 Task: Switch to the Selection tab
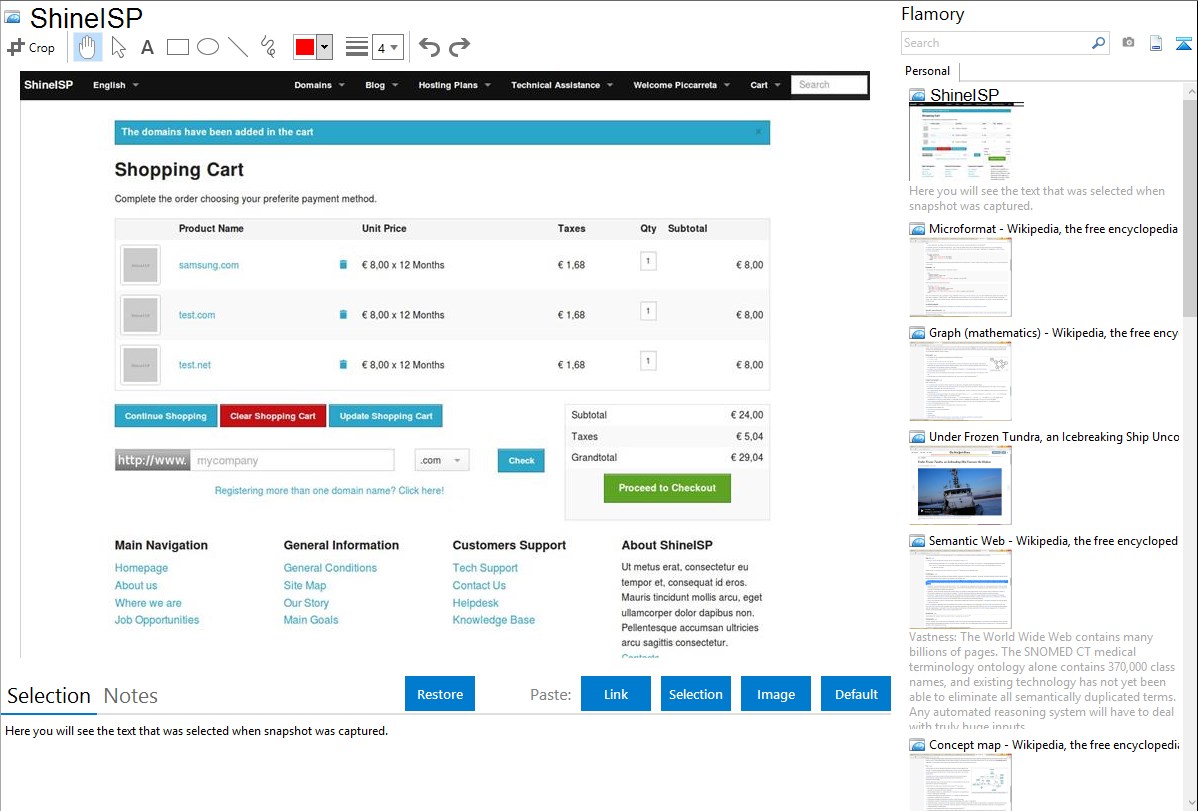[49, 696]
